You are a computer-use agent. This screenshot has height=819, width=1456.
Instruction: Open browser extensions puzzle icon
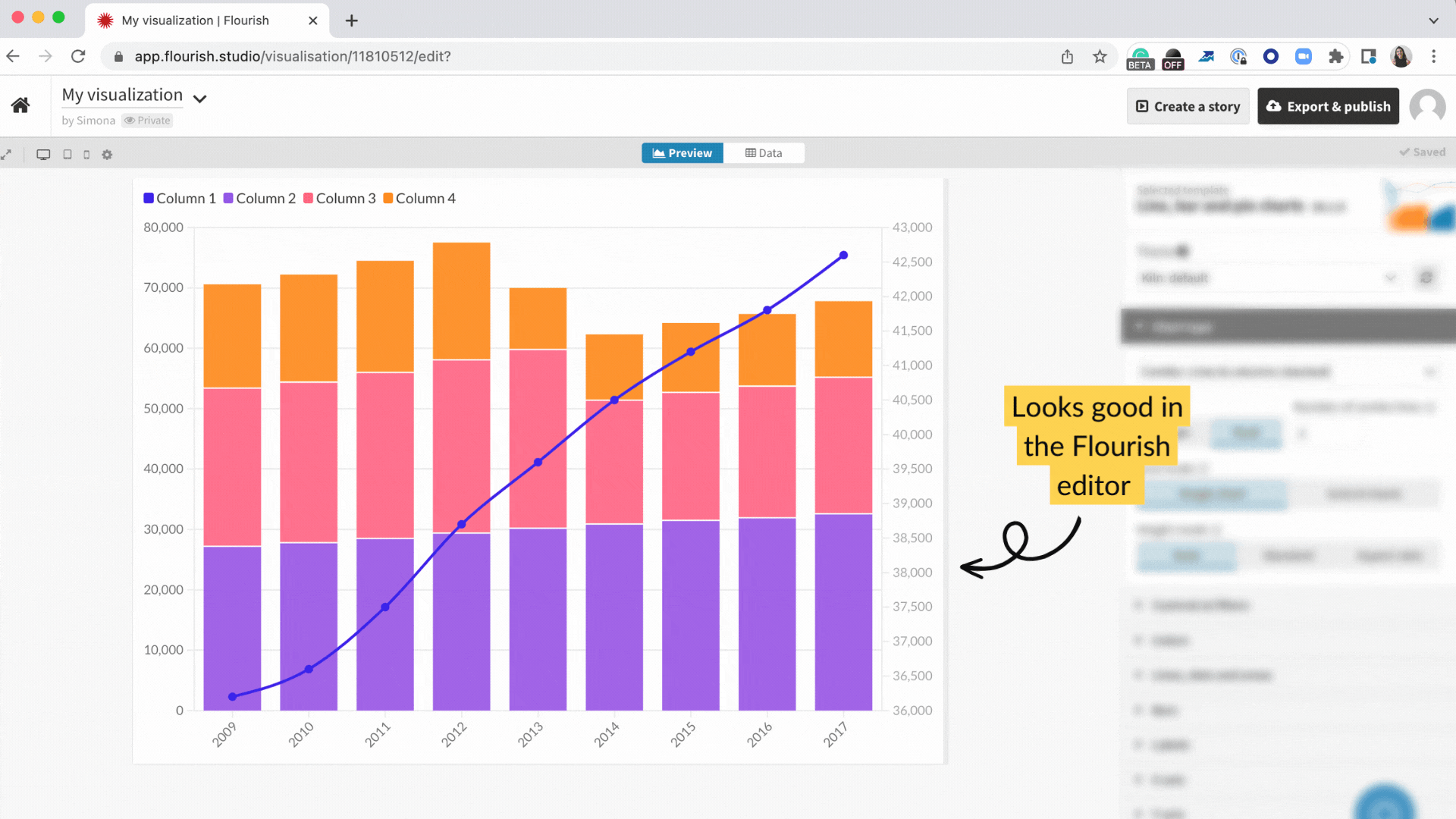click(x=1335, y=57)
